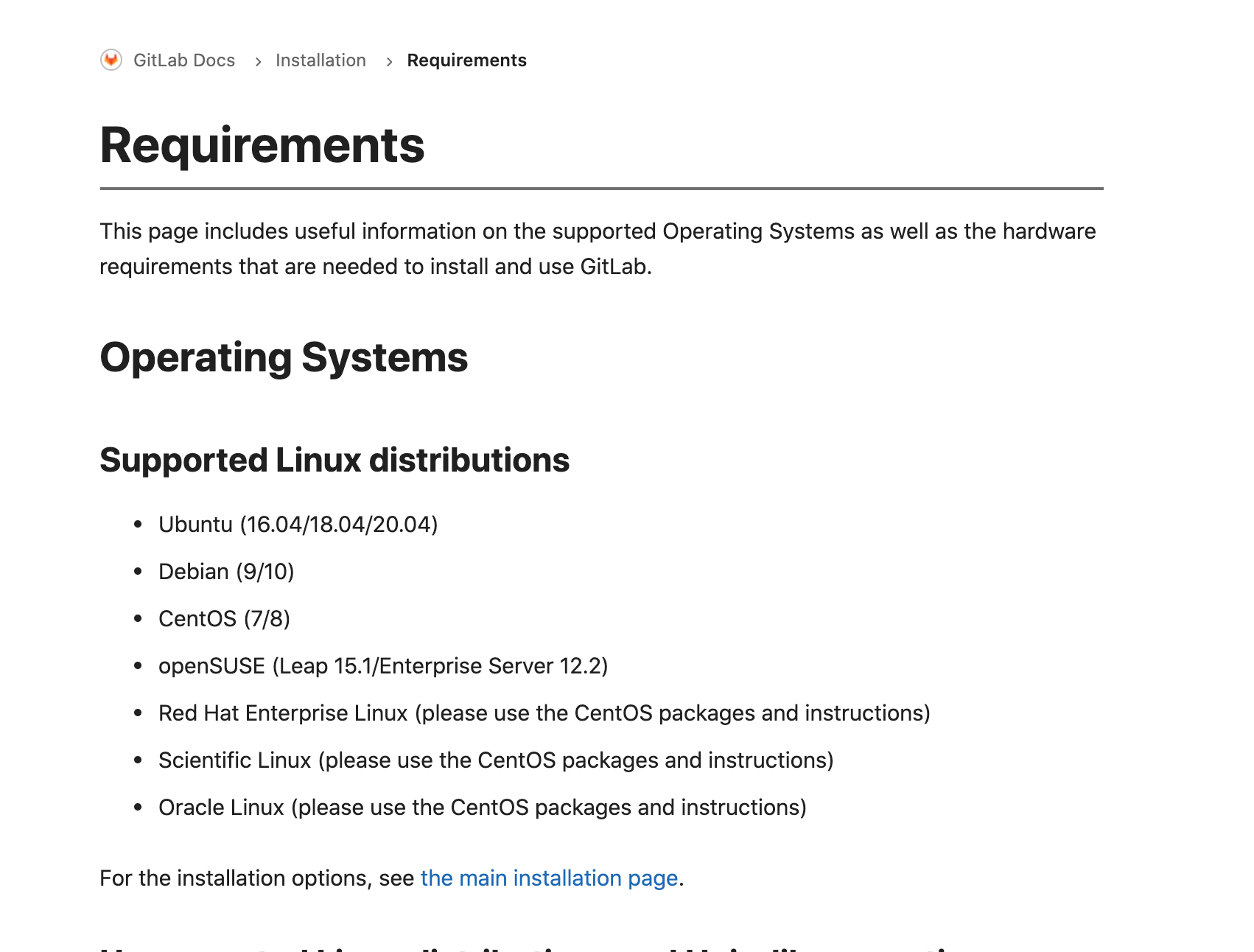Click the Ubuntu (16.04/18.04/20.04) list item
Viewport: 1254px width, 952px height.
(298, 525)
